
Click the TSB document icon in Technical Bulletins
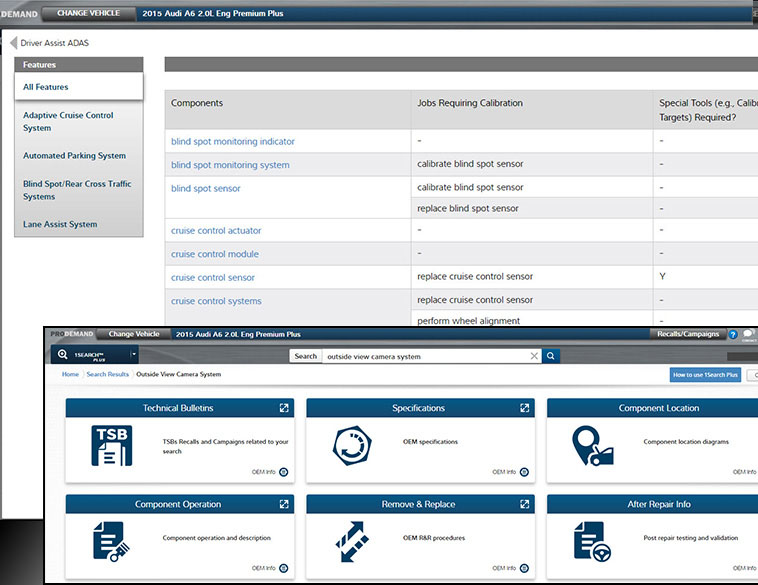point(111,446)
